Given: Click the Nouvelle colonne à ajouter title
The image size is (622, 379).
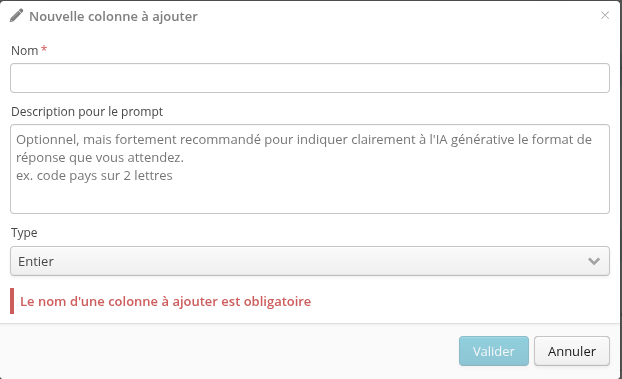Looking at the screenshot, I should [x=113, y=16].
